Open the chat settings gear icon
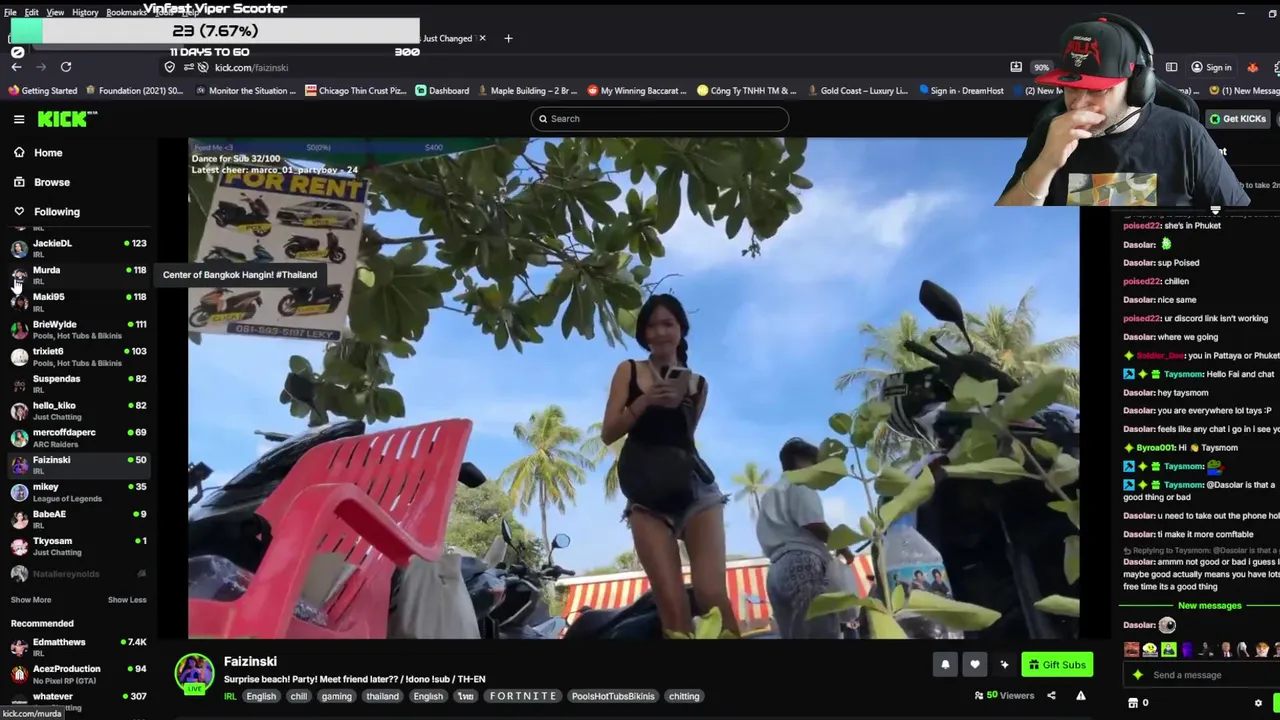Screen dimensions: 1280x720 (1258, 703)
